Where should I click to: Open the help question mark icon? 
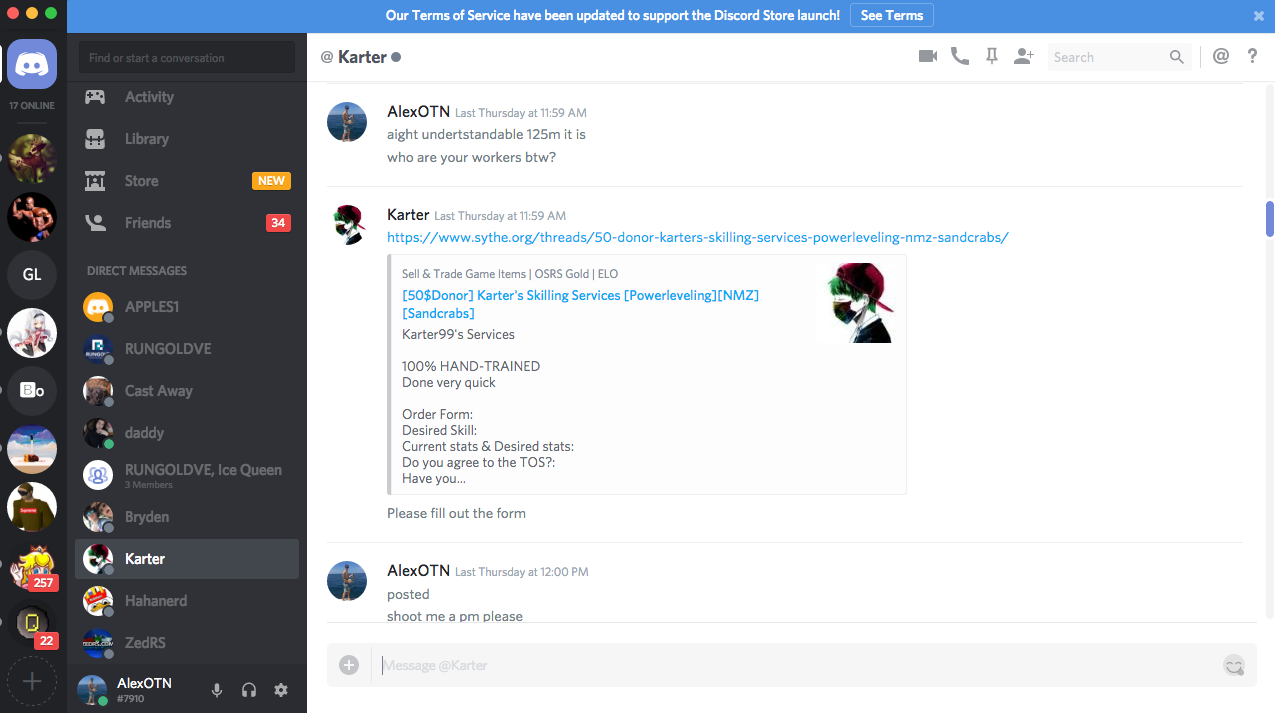point(1252,57)
